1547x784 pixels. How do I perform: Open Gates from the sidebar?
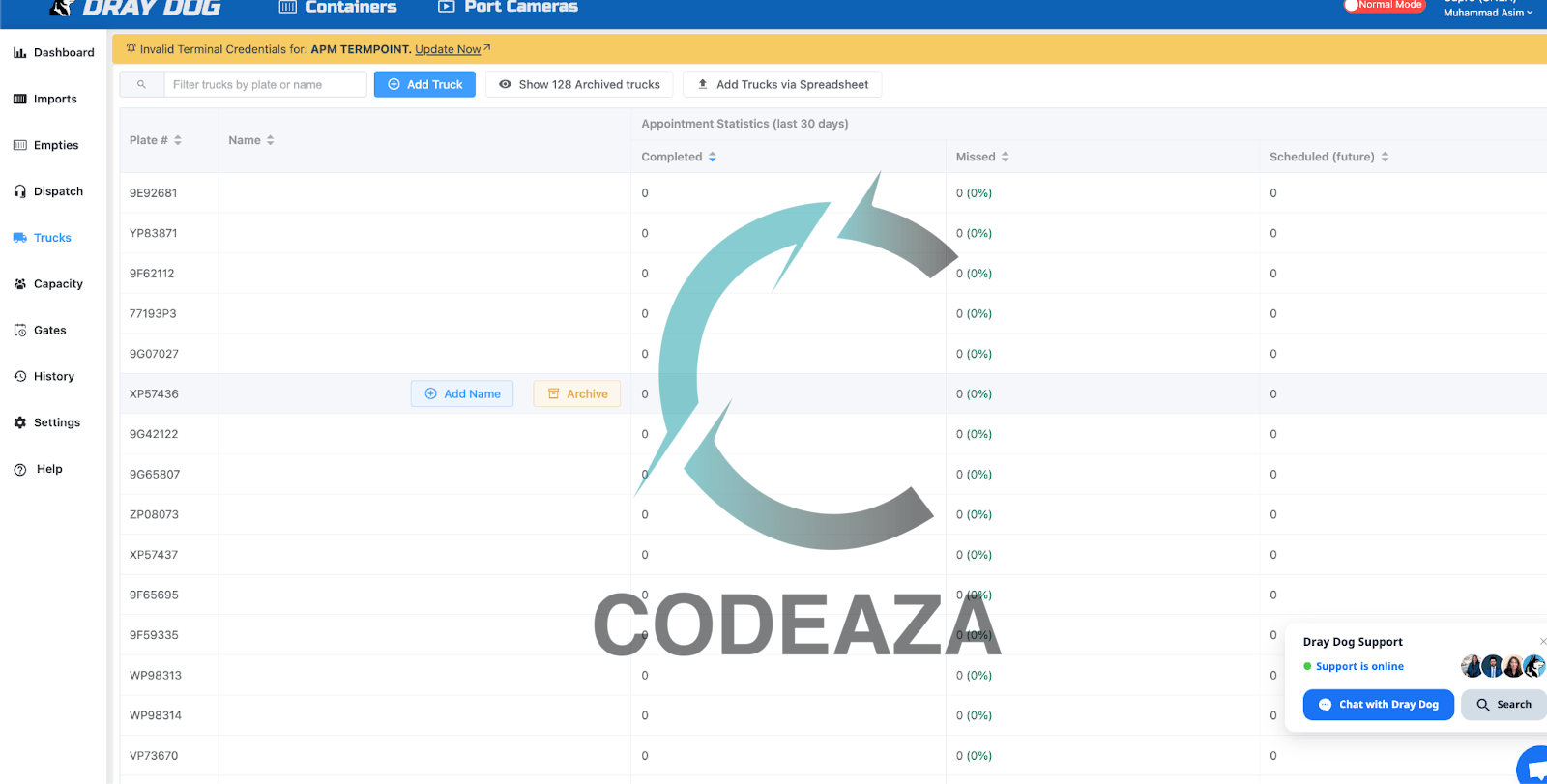[x=40, y=331]
